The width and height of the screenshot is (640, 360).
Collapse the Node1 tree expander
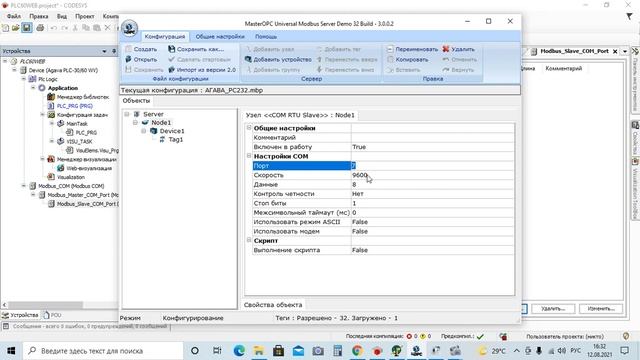(135, 122)
